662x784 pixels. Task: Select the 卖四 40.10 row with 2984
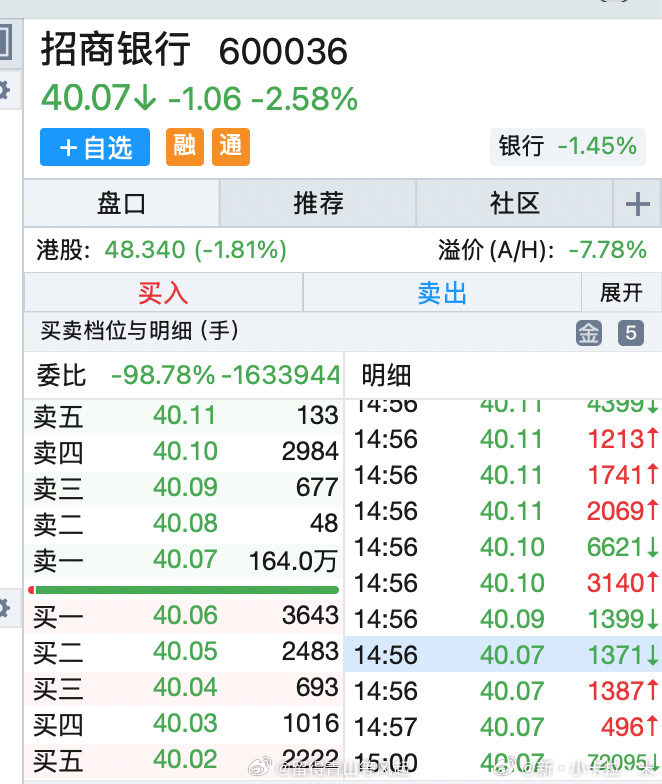[x=184, y=452]
